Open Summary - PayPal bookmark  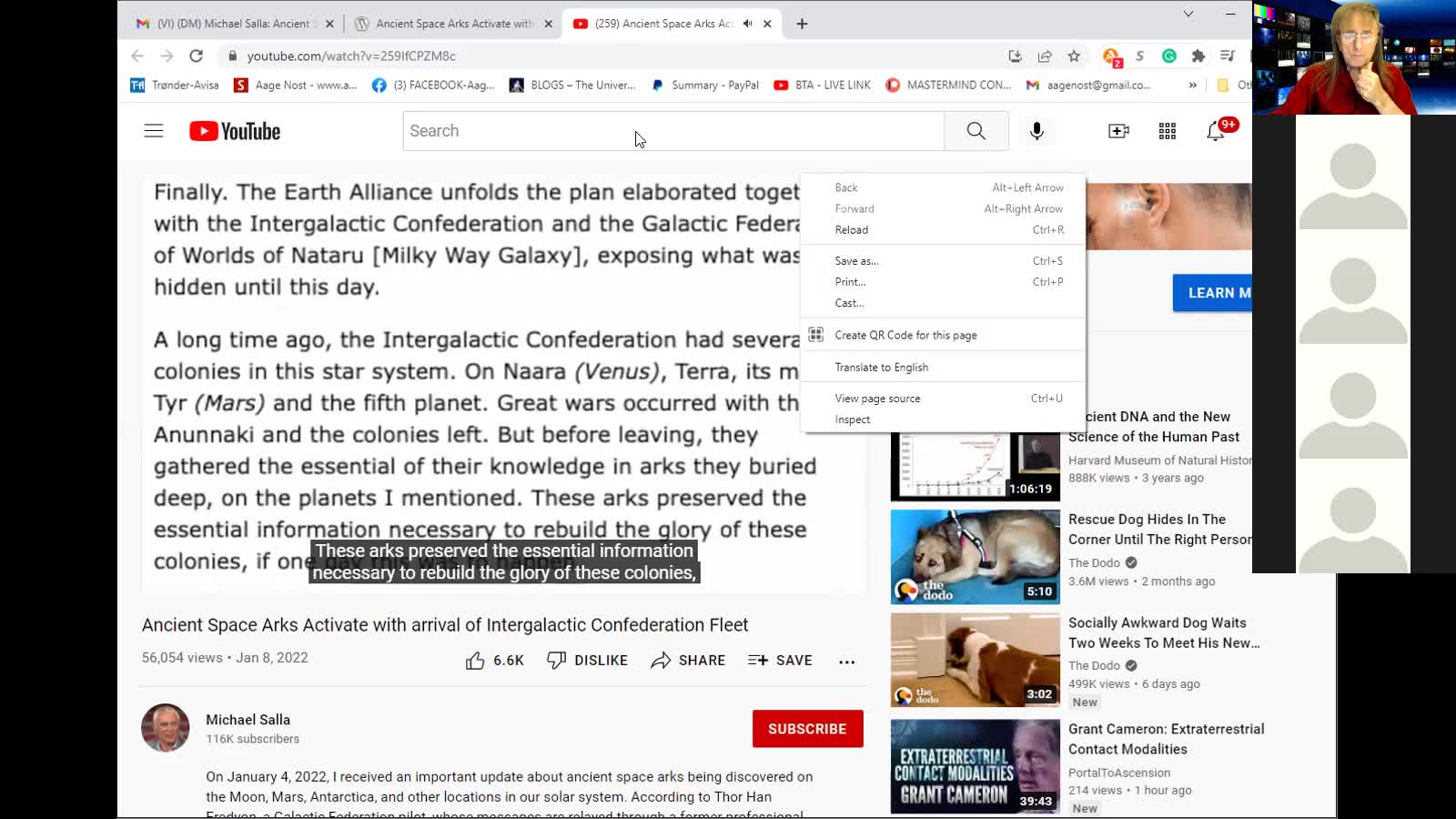pyautogui.click(x=704, y=85)
